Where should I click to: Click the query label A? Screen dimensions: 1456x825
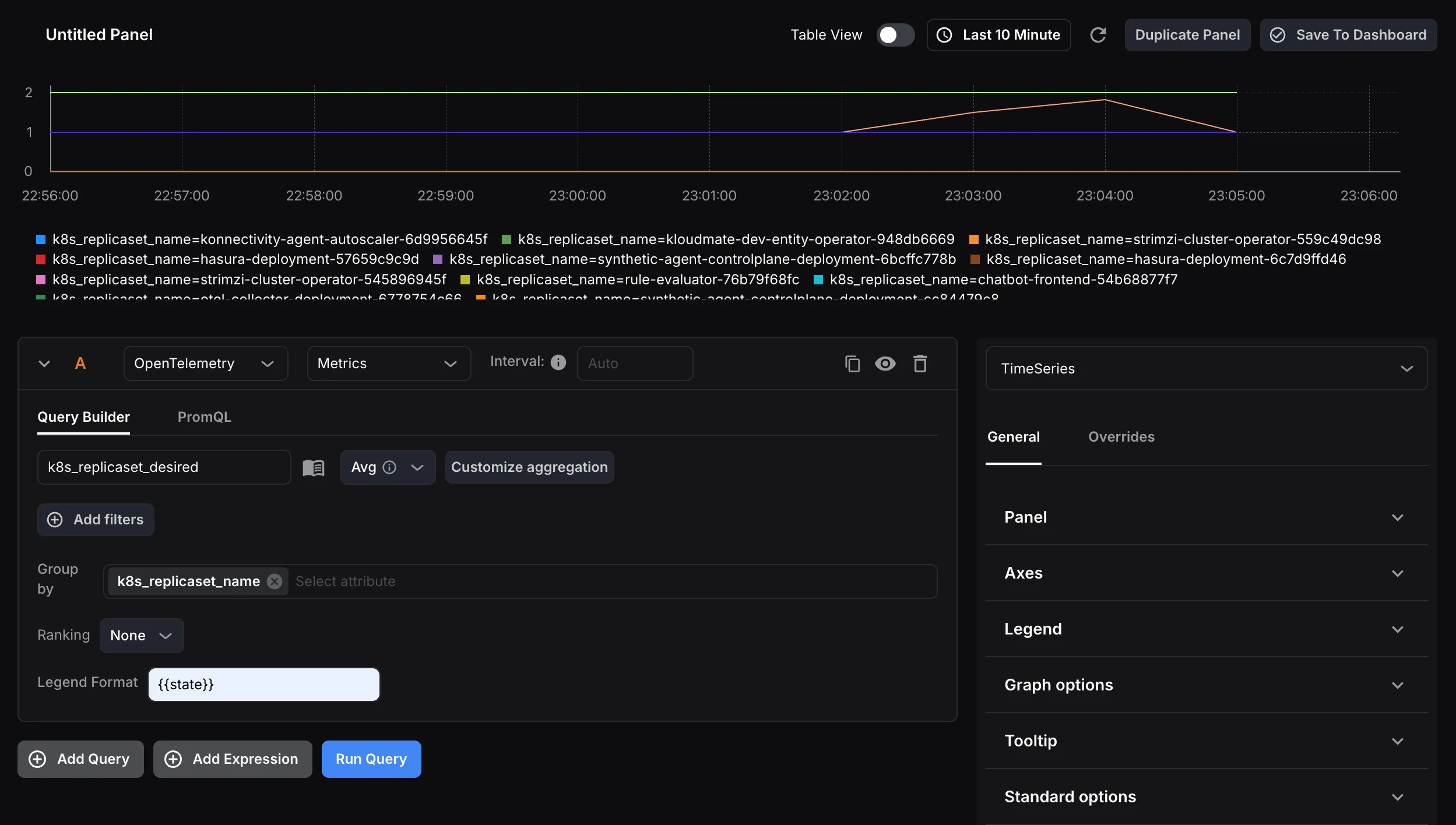click(x=80, y=364)
